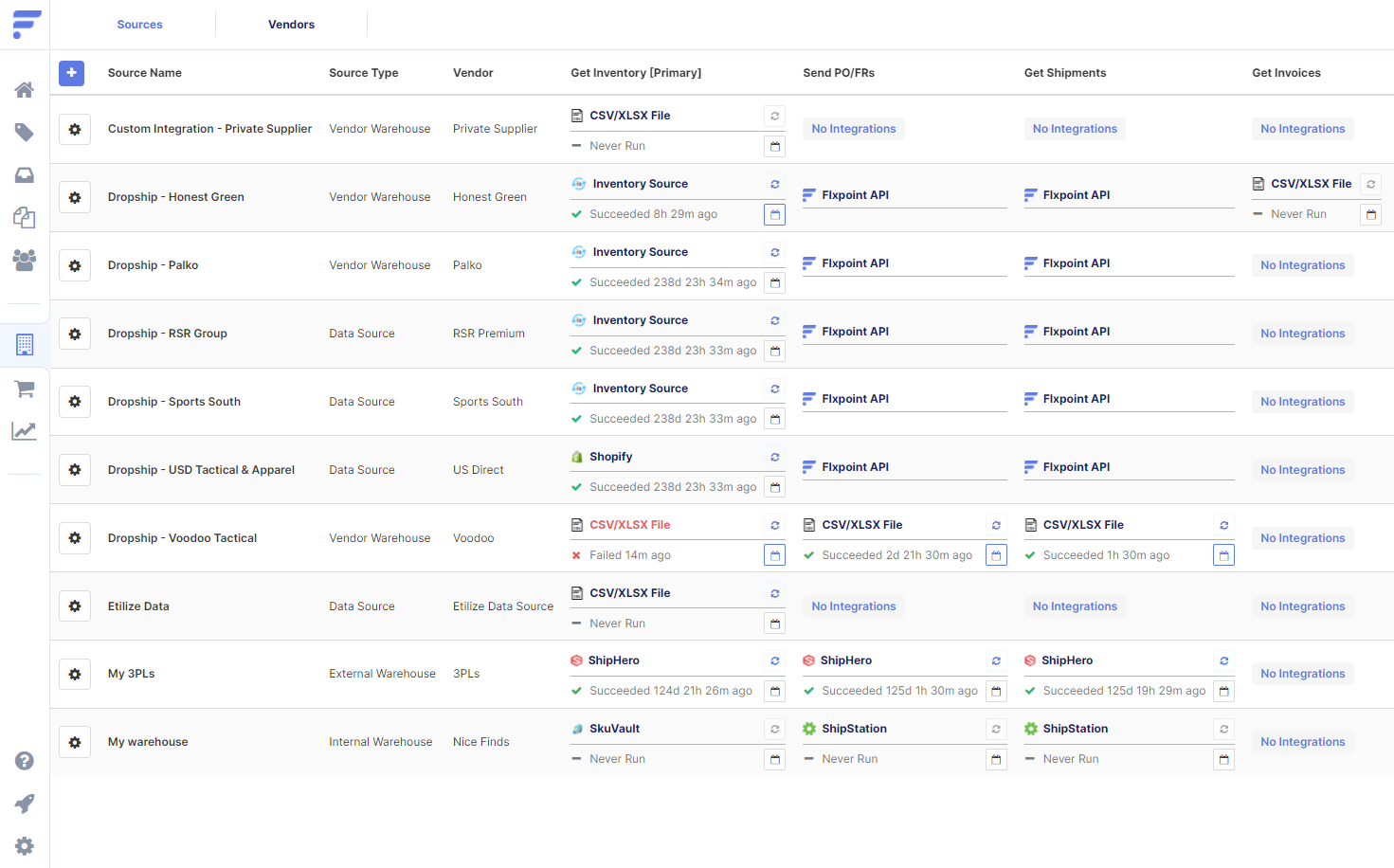This screenshot has width=1394, height=868.
Task: Open gear menu for Etilize Data
Action: [x=75, y=606]
